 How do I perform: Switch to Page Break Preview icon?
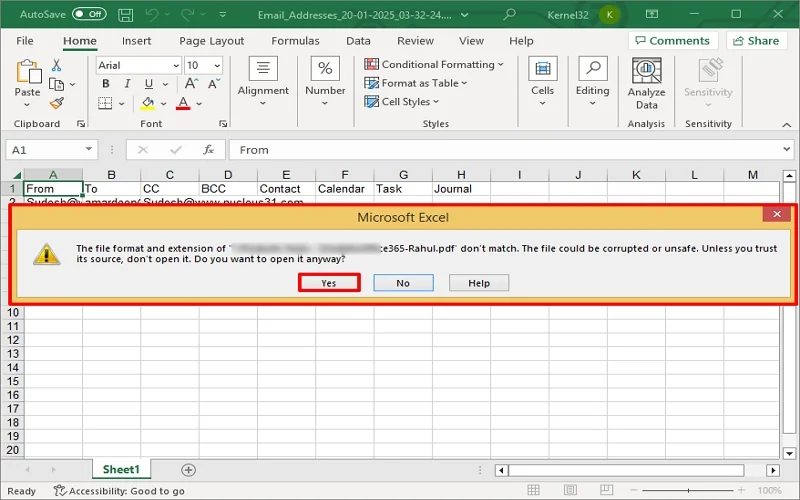(606, 490)
